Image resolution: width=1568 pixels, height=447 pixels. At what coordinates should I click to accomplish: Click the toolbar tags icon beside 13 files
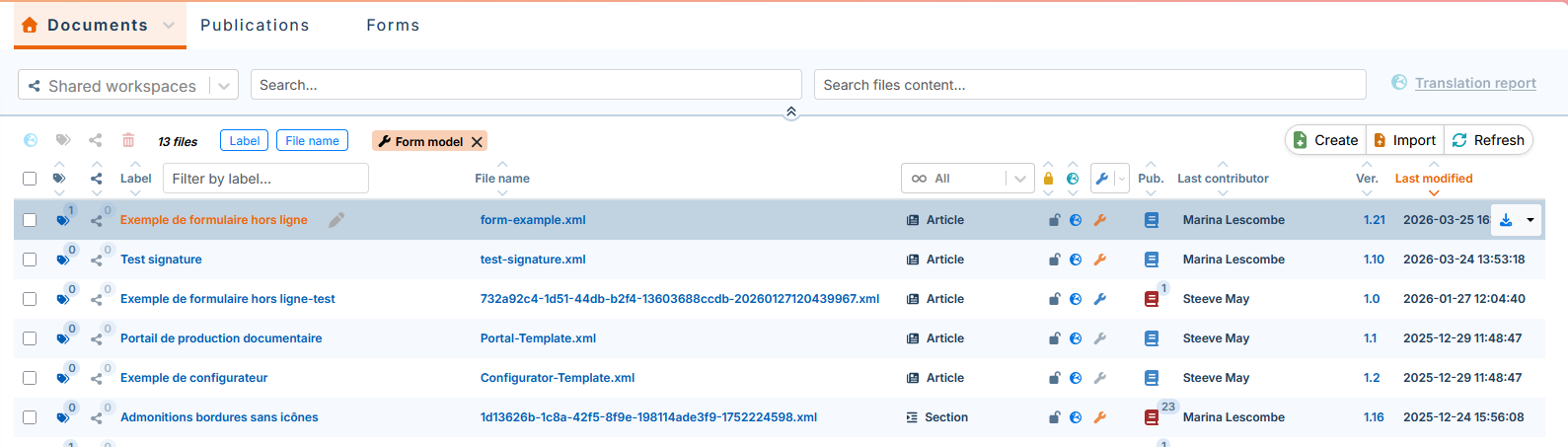(63, 140)
